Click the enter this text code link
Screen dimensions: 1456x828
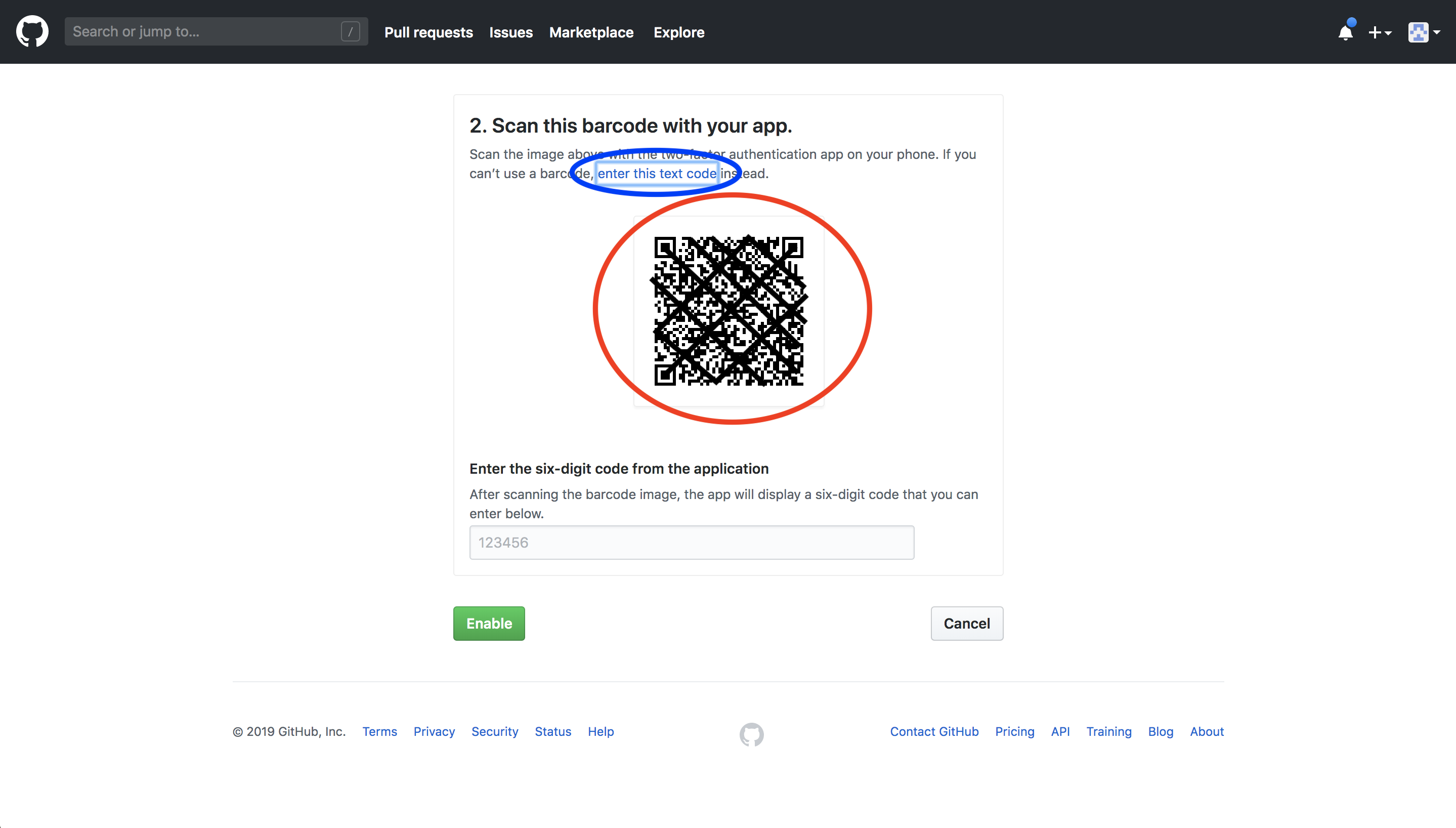(657, 174)
